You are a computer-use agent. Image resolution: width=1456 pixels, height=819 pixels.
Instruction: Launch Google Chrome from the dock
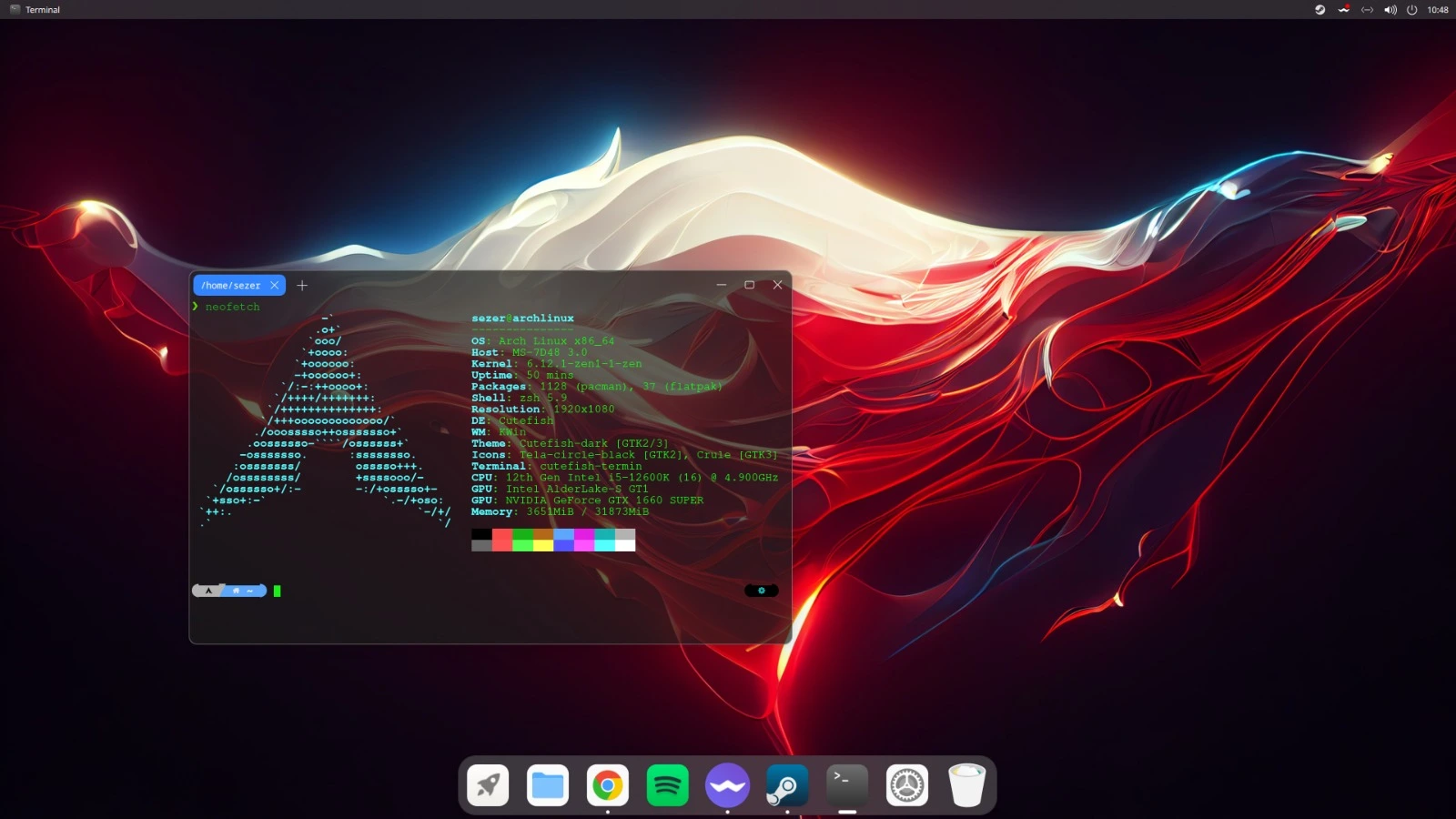pyautogui.click(x=607, y=784)
